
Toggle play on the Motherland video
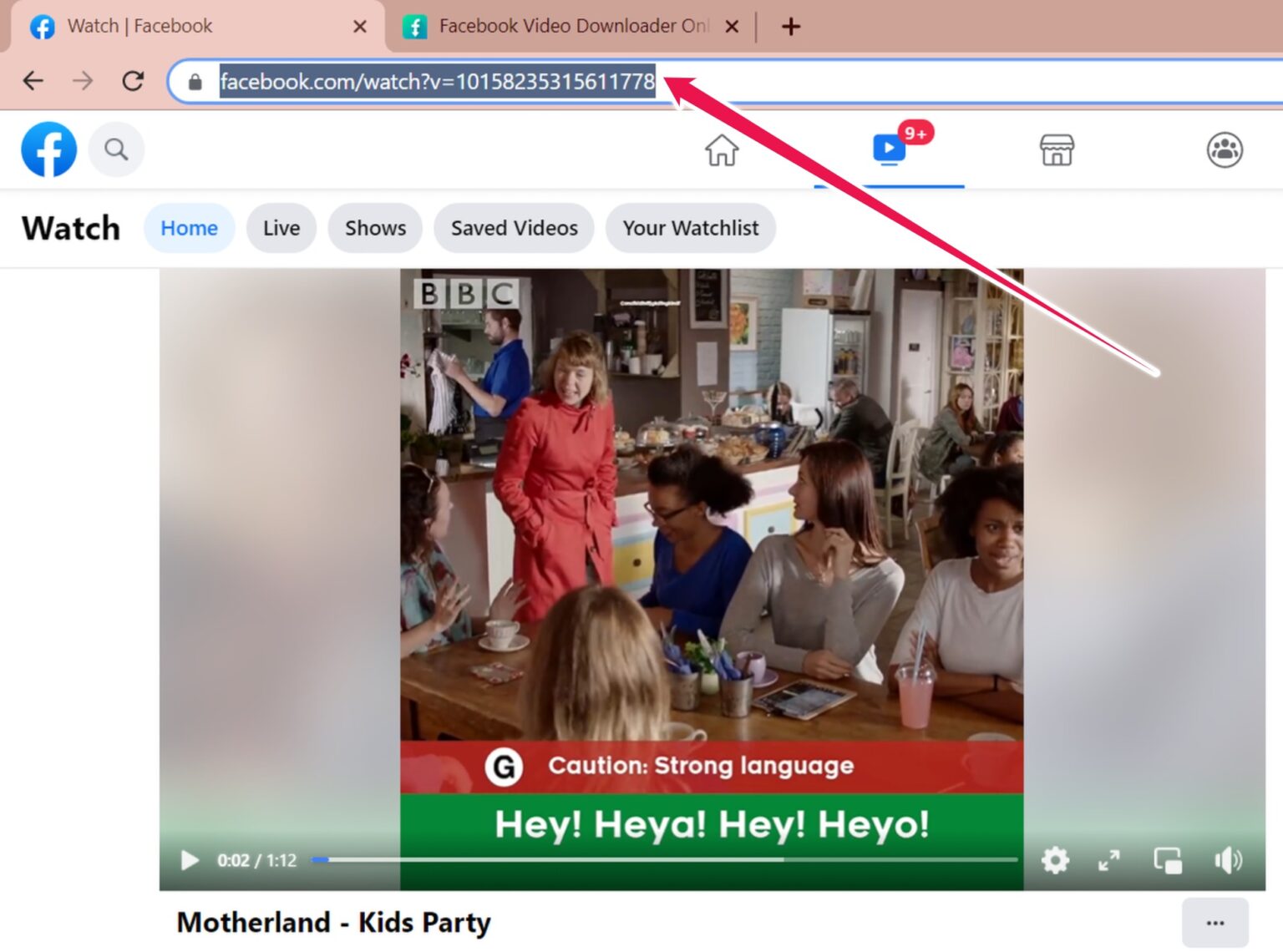point(189,861)
